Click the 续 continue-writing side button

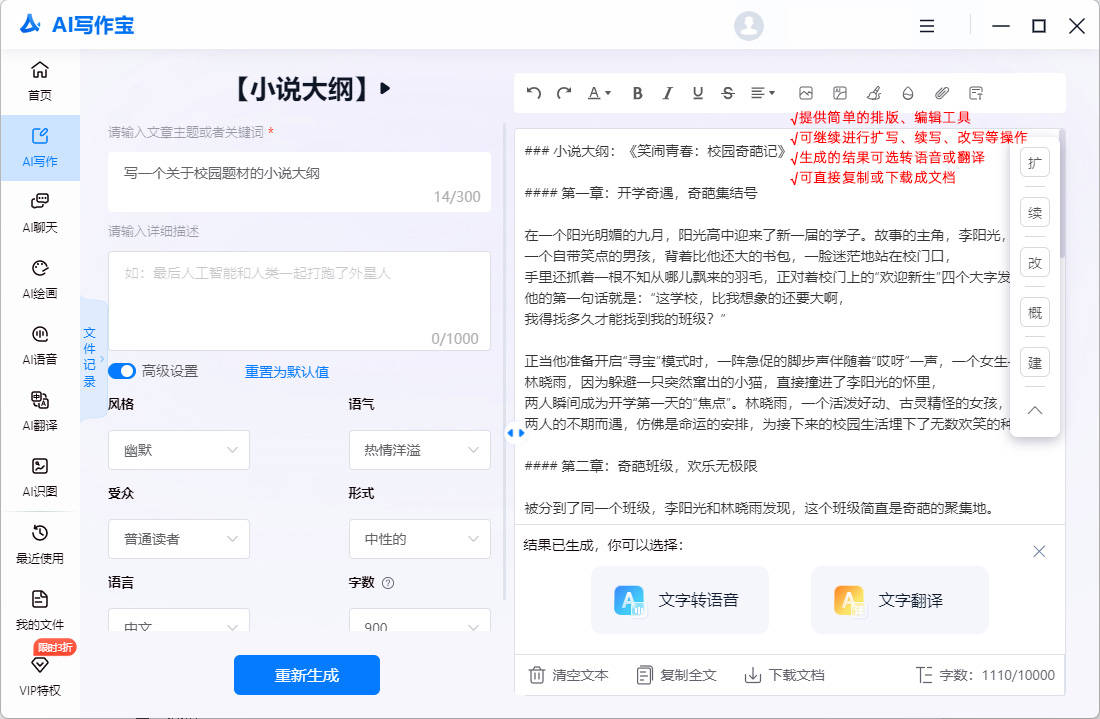tap(1034, 212)
